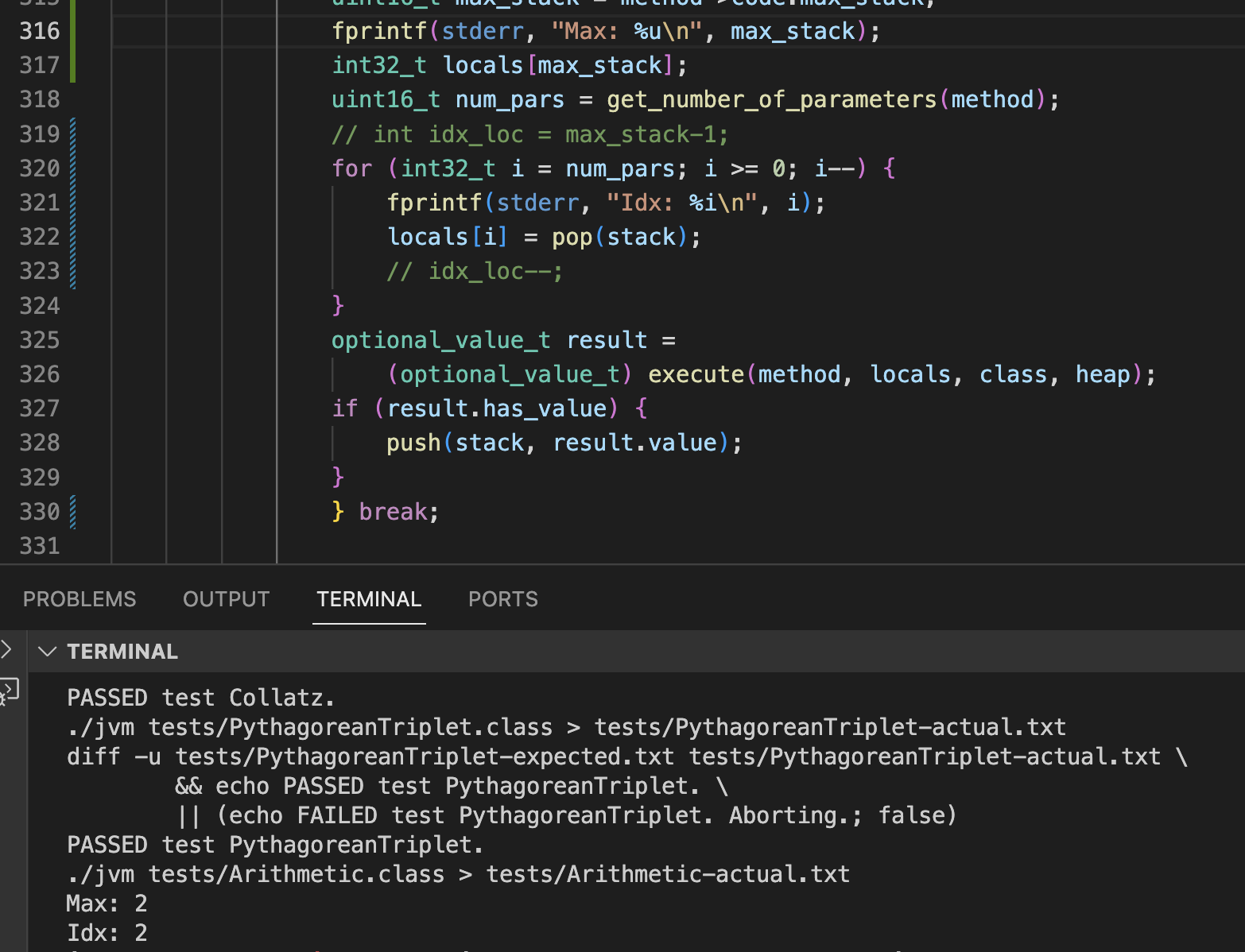This screenshot has height=952, width=1245.
Task: Click the 'PASSED test Collatz.' terminal line
Action: pos(200,698)
